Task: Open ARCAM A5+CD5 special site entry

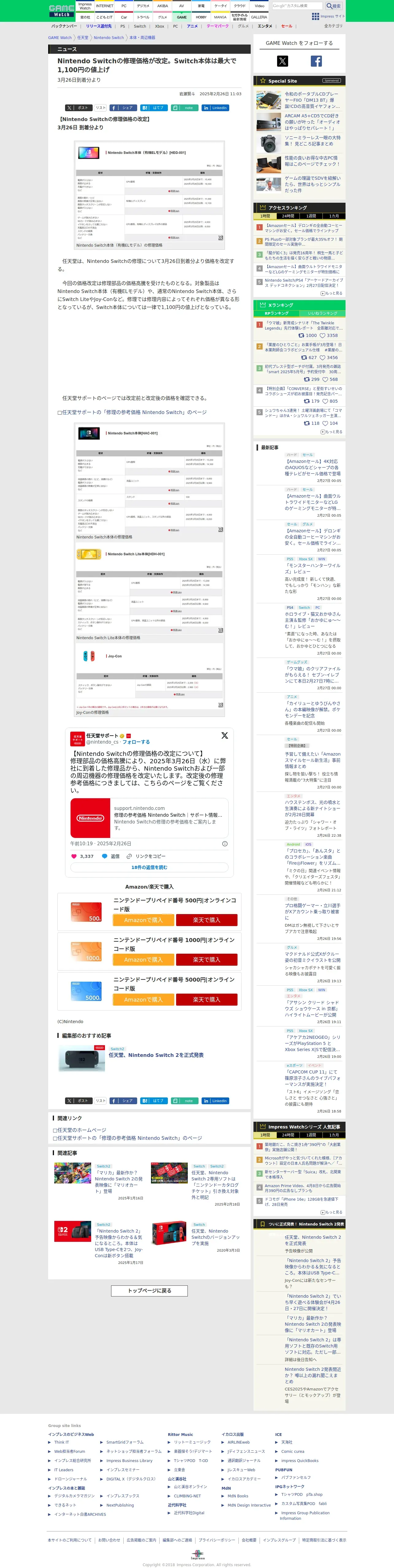Action: coord(299,122)
